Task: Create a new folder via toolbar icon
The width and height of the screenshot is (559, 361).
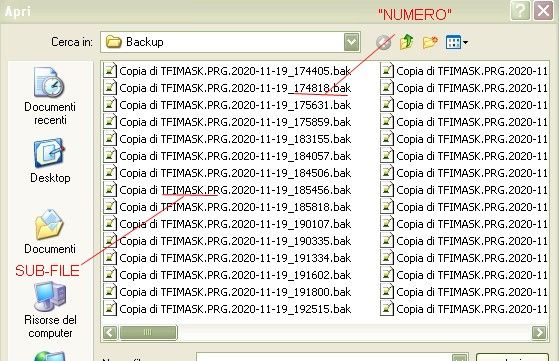Action: [430, 42]
